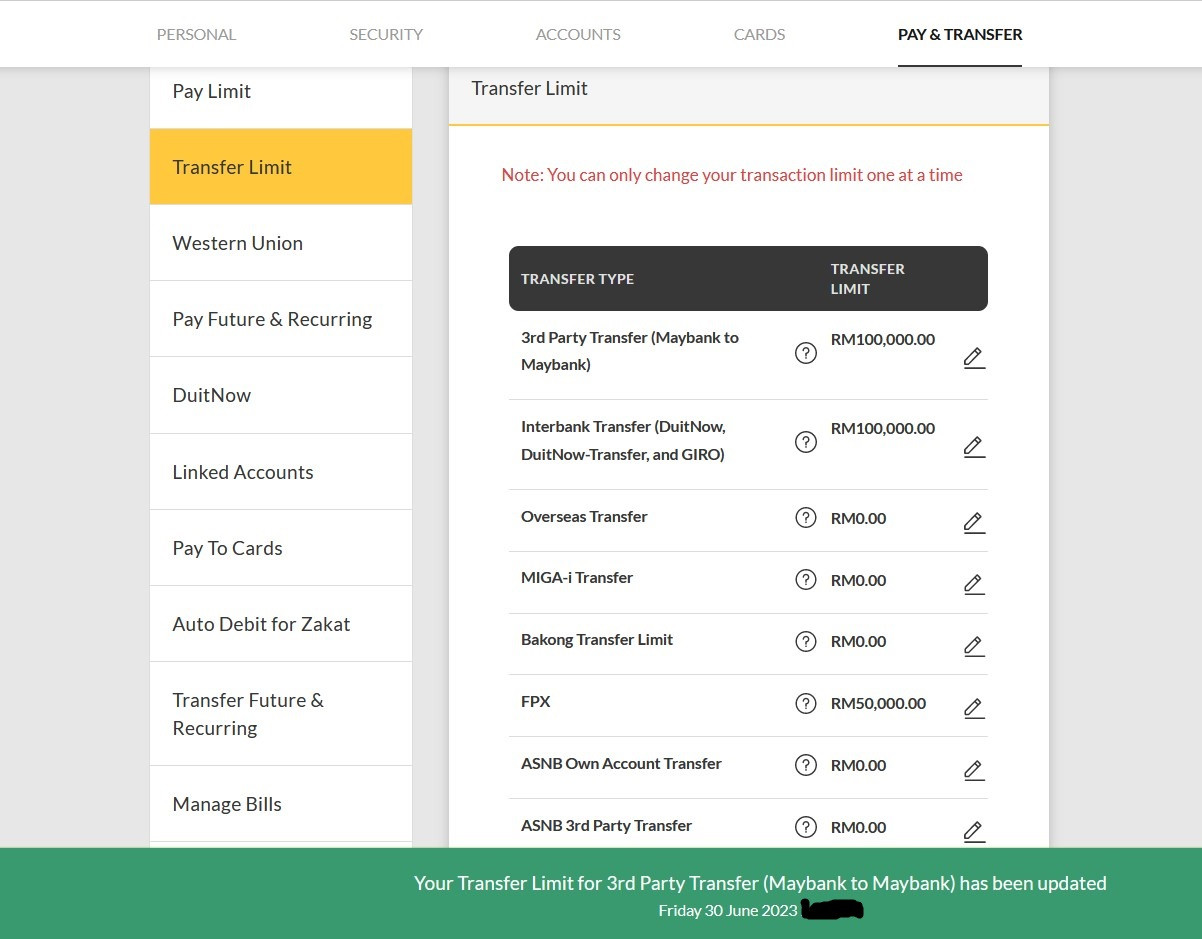The height and width of the screenshot is (939, 1202).
Task: Click the TRANSFER LIMIT column header
Action: pos(867,279)
